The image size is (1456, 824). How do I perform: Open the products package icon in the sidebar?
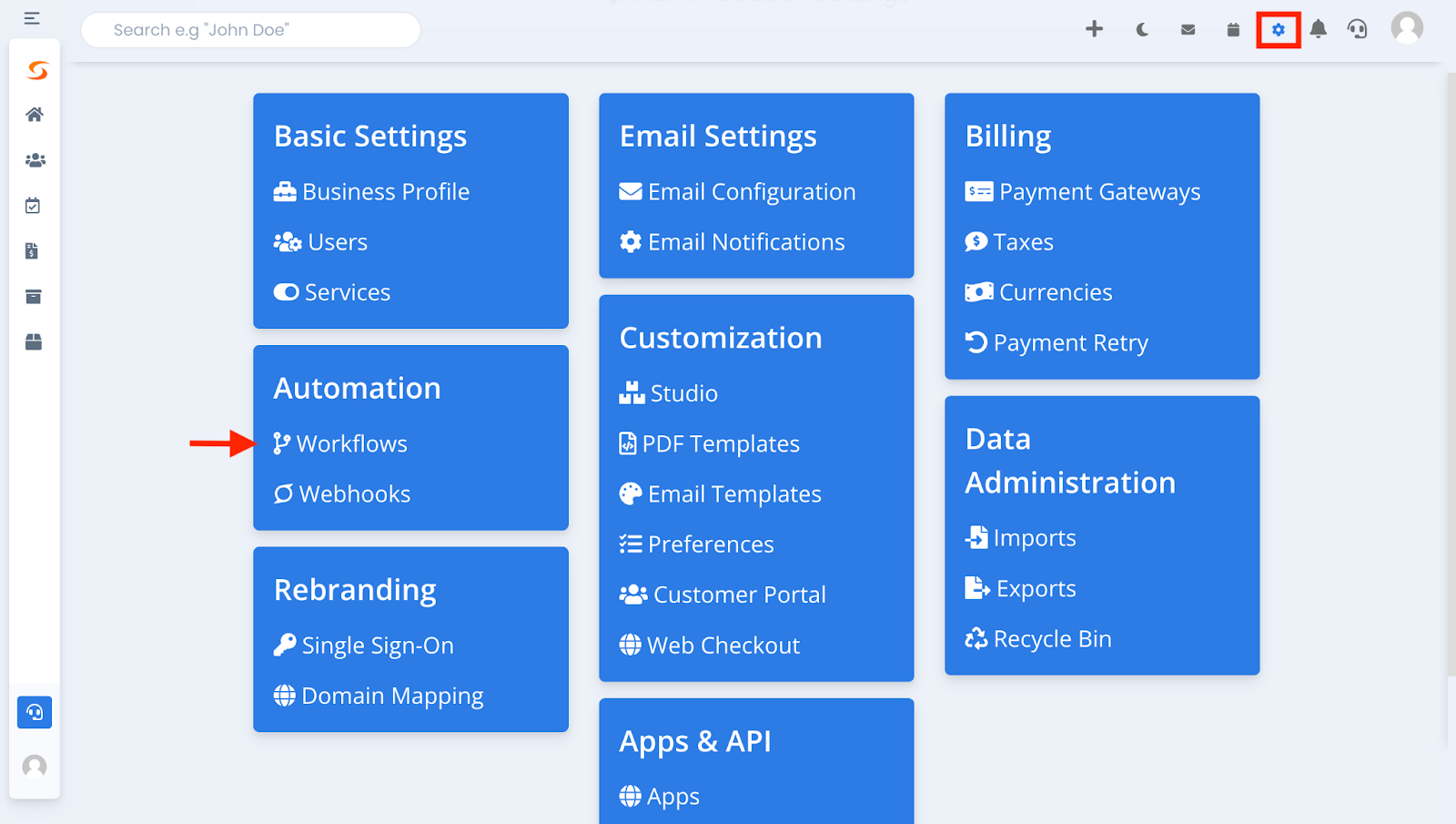(35, 342)
